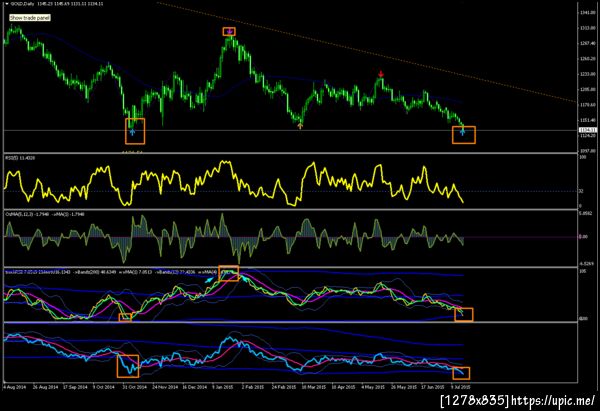
Task: Click the '16 Dec 2014' date label
Action: tap(194, 387)
